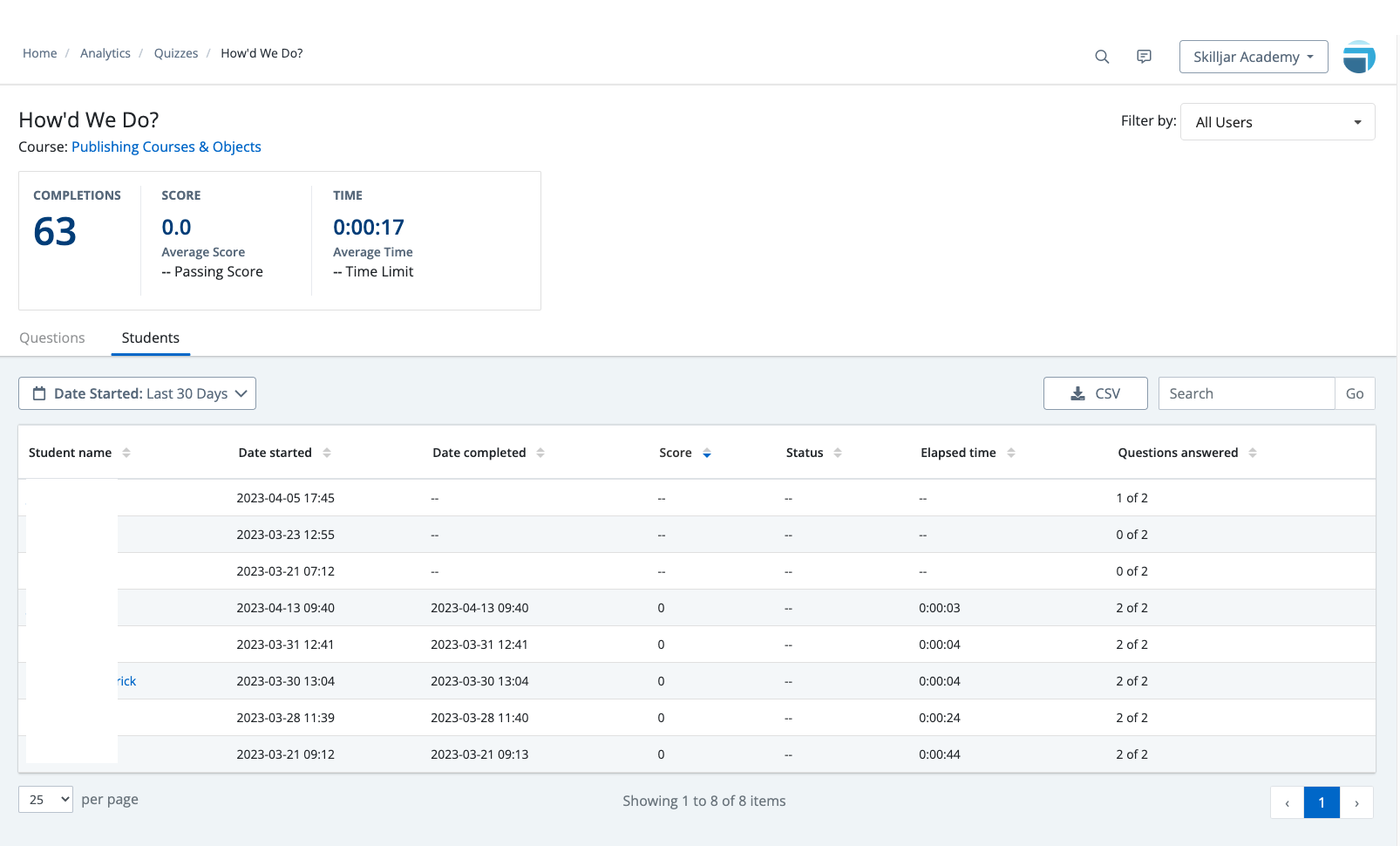This screenshot has width=1400, height=846.
Task: Sort by Date completed column arrows
Action: click(540, 453)
